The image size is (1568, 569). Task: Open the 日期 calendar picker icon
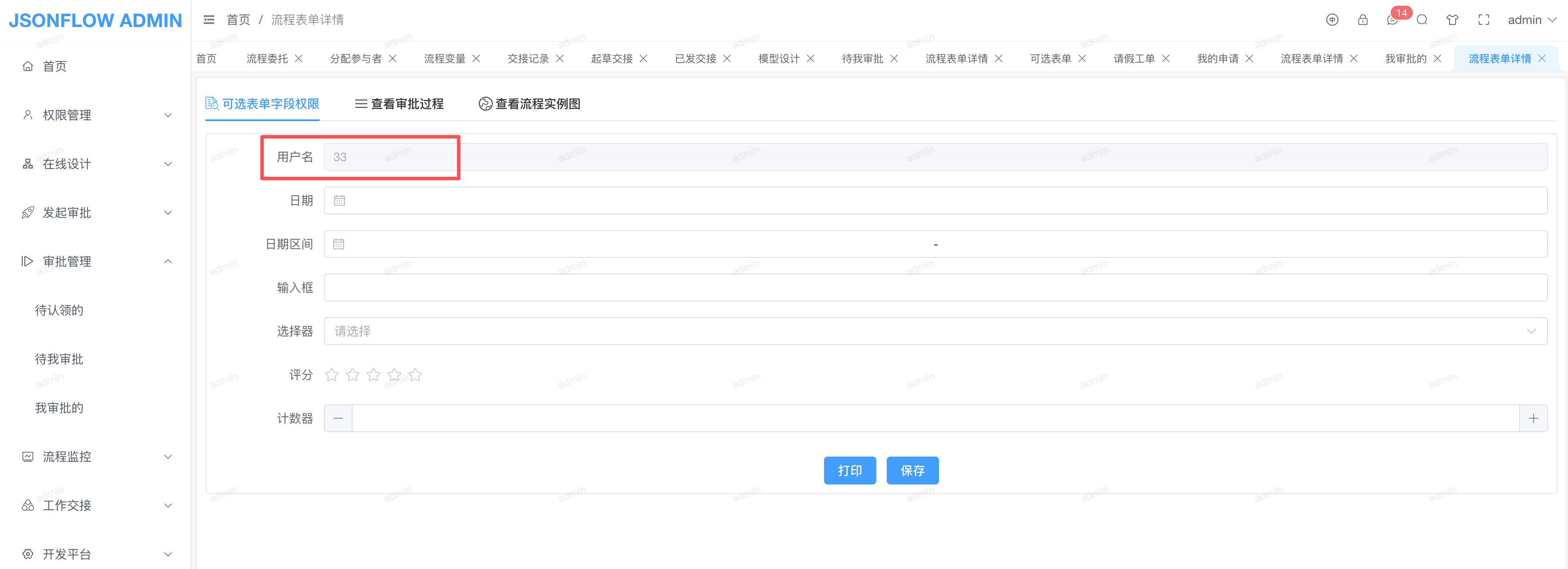pos(340,200)
